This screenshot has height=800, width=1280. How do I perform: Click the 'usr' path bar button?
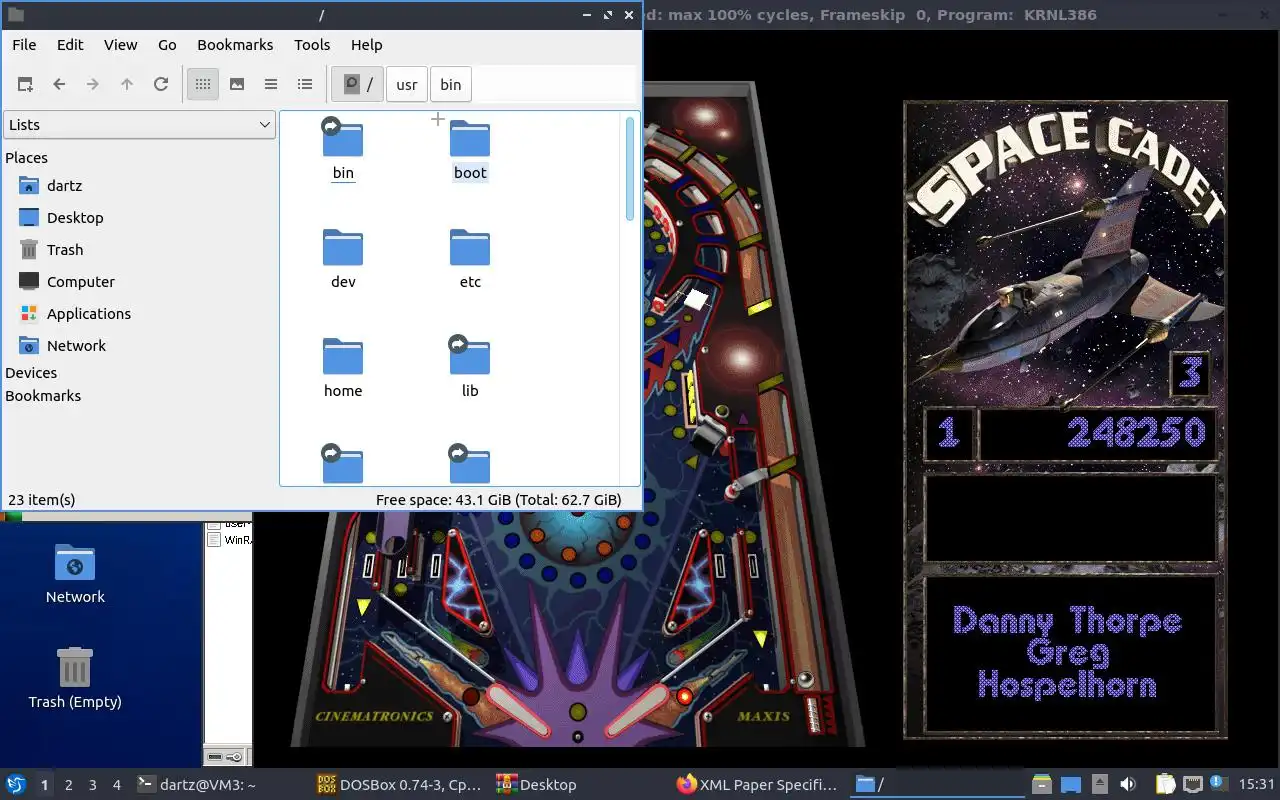coord(406,85)
